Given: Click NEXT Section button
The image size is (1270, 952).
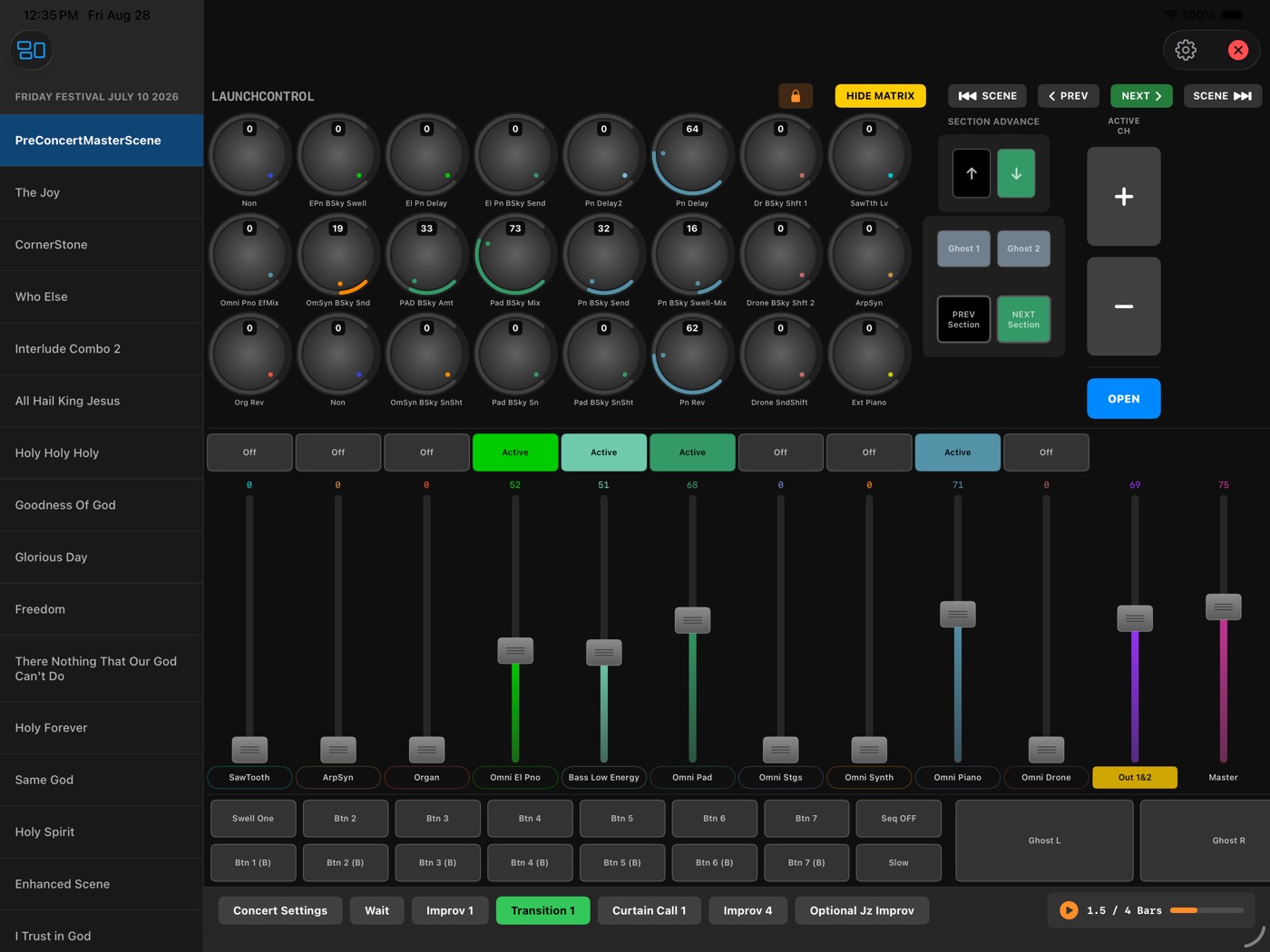Looking at the screenshot, I should click(1023, 319).
